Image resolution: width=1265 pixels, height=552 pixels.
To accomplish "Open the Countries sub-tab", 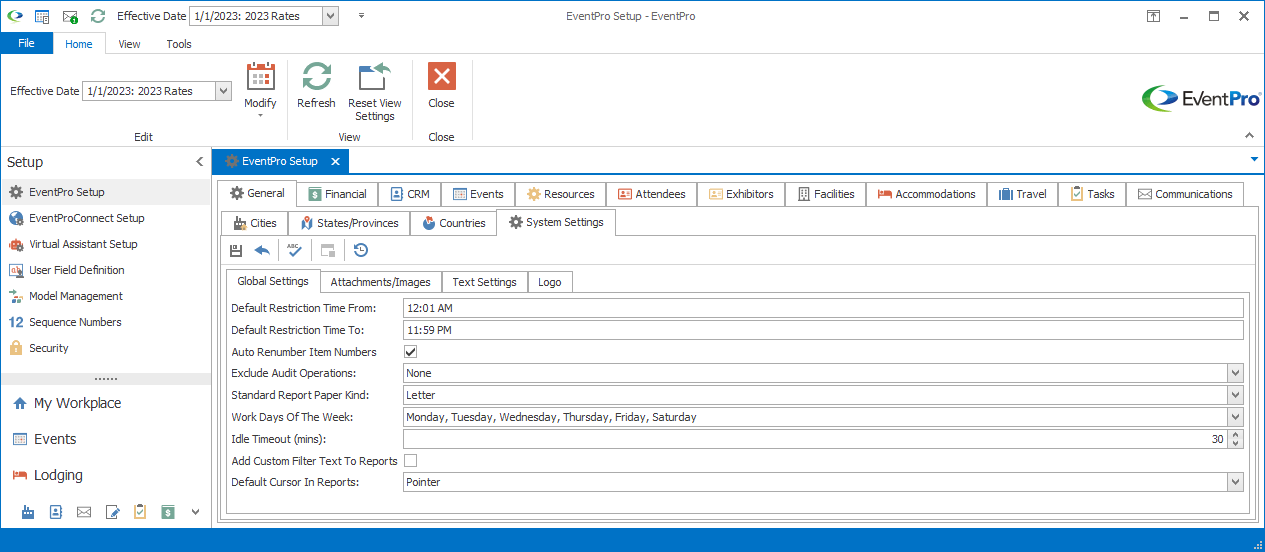I will [x=453, y=223].
